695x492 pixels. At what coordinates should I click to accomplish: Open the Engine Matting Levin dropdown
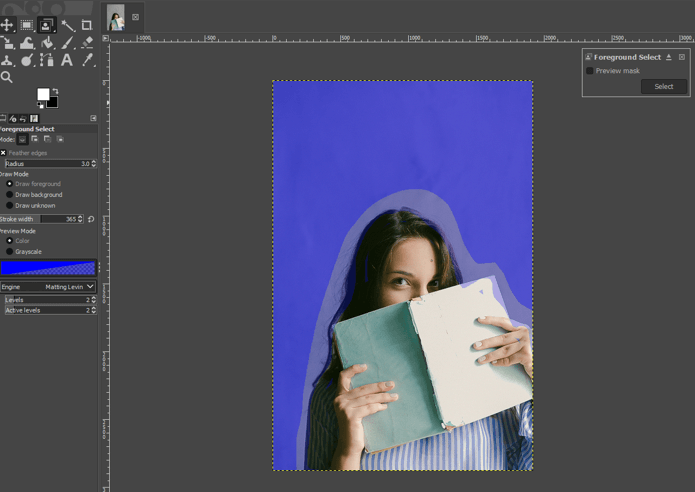[x=48, y=287]
